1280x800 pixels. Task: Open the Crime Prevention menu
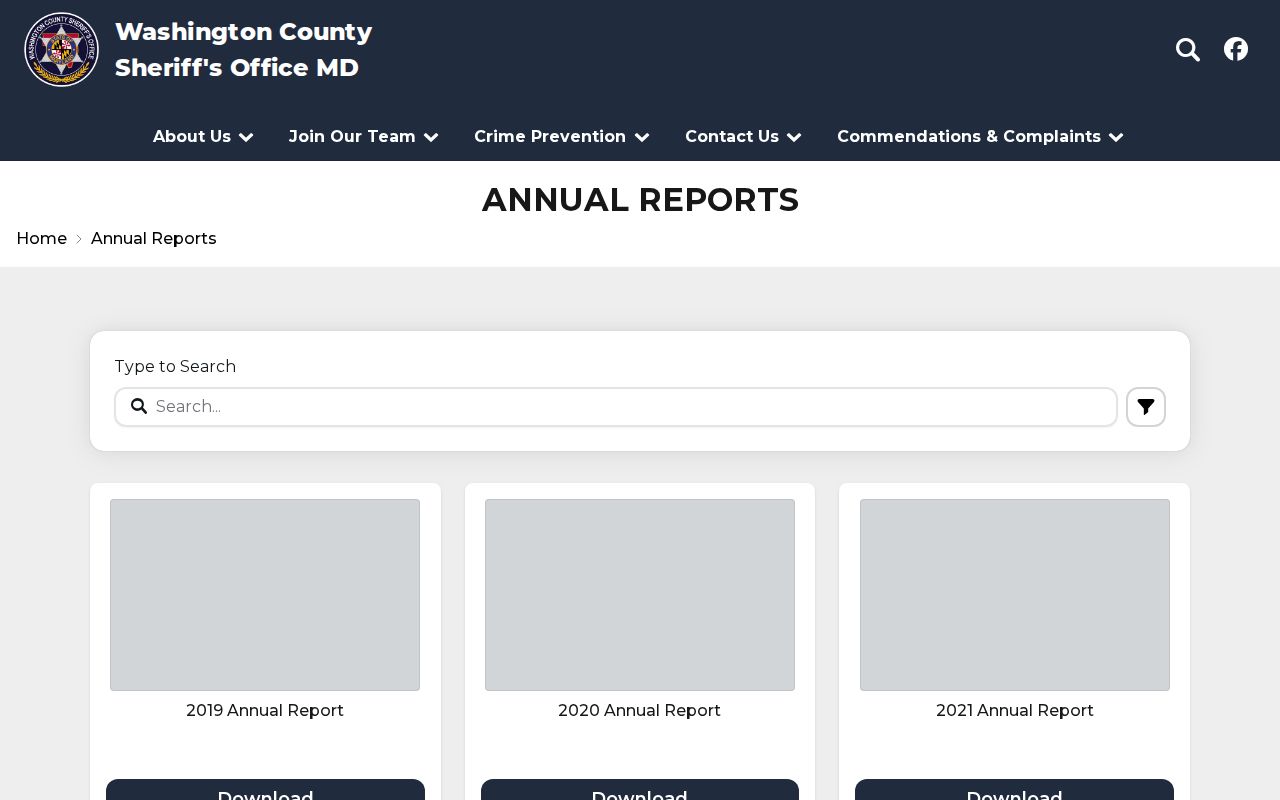coord(550,137)
